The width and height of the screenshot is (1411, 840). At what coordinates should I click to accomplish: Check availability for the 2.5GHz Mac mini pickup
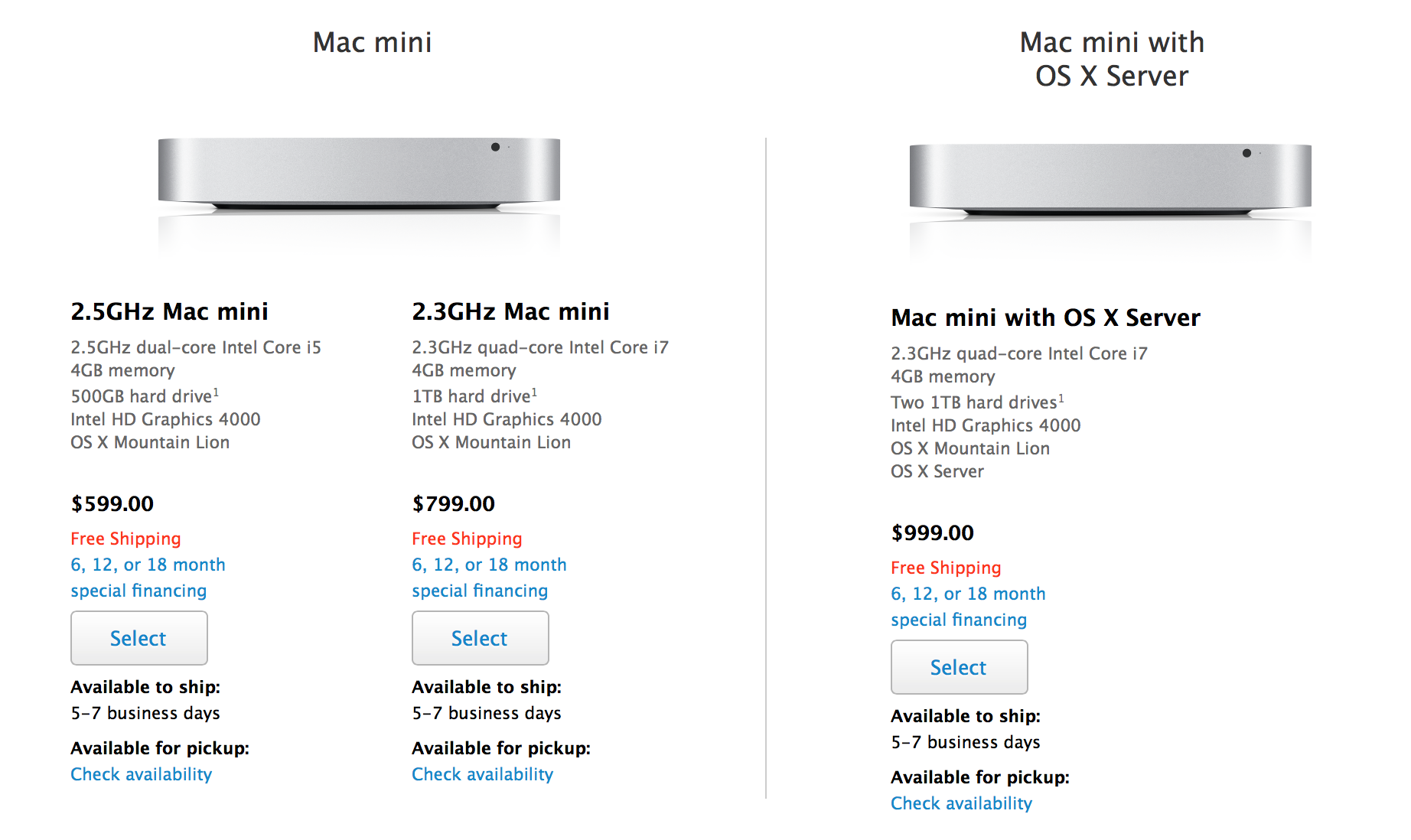point(141,773)
